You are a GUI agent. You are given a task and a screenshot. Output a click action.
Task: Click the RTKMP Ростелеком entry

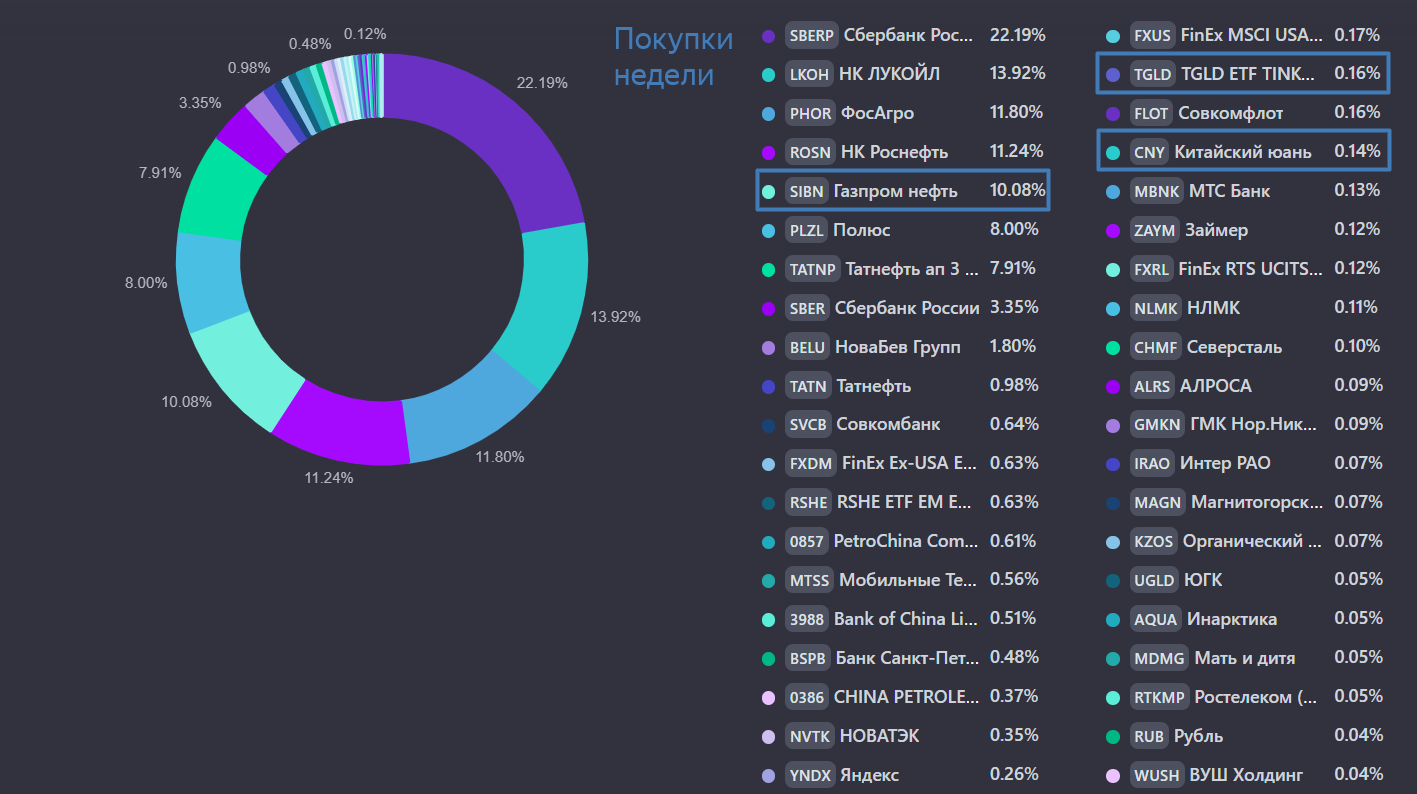click(x=1244, y=698)
